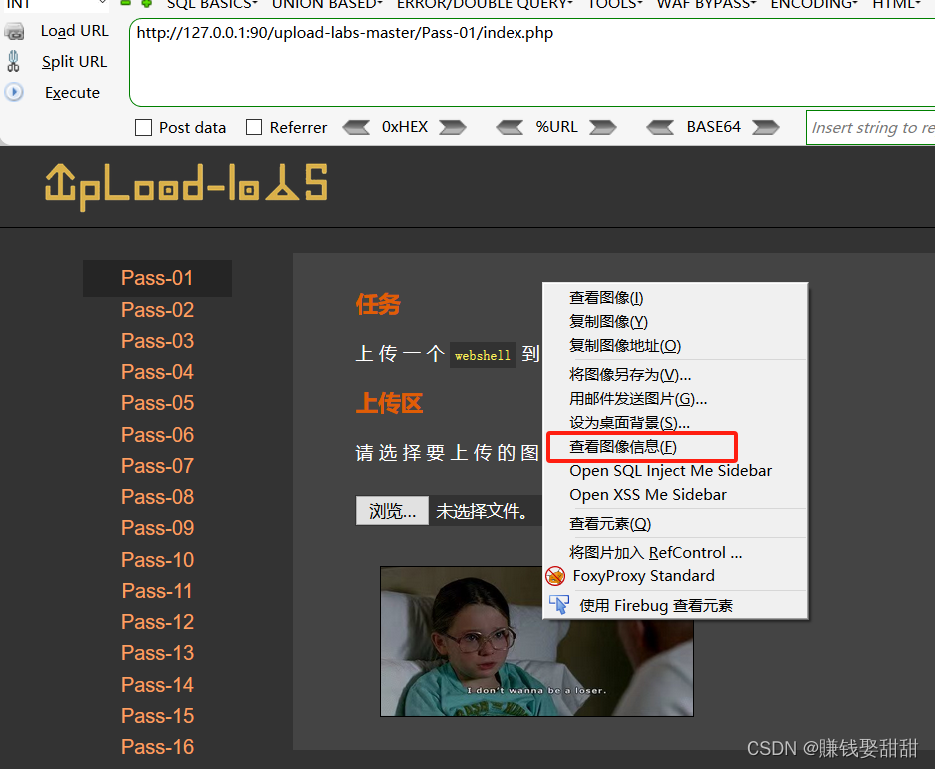Open the Pass-16 link
The image size is (935, 769).
[157, 747]
